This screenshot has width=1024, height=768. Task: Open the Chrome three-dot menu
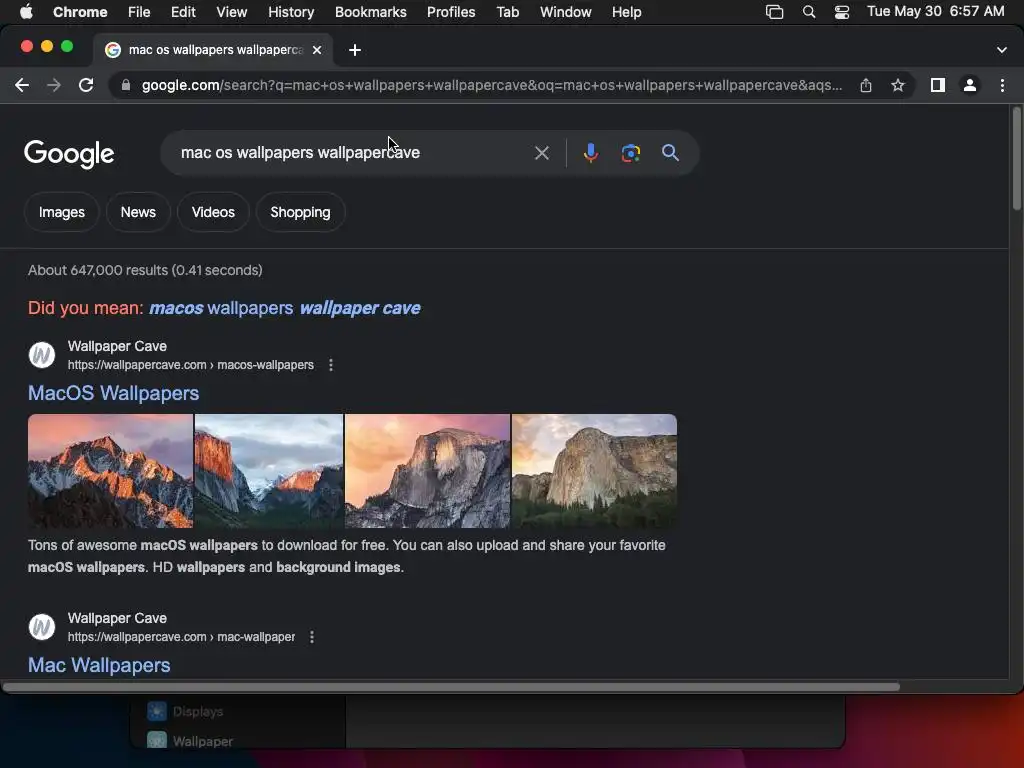[x=1002, y=85]
